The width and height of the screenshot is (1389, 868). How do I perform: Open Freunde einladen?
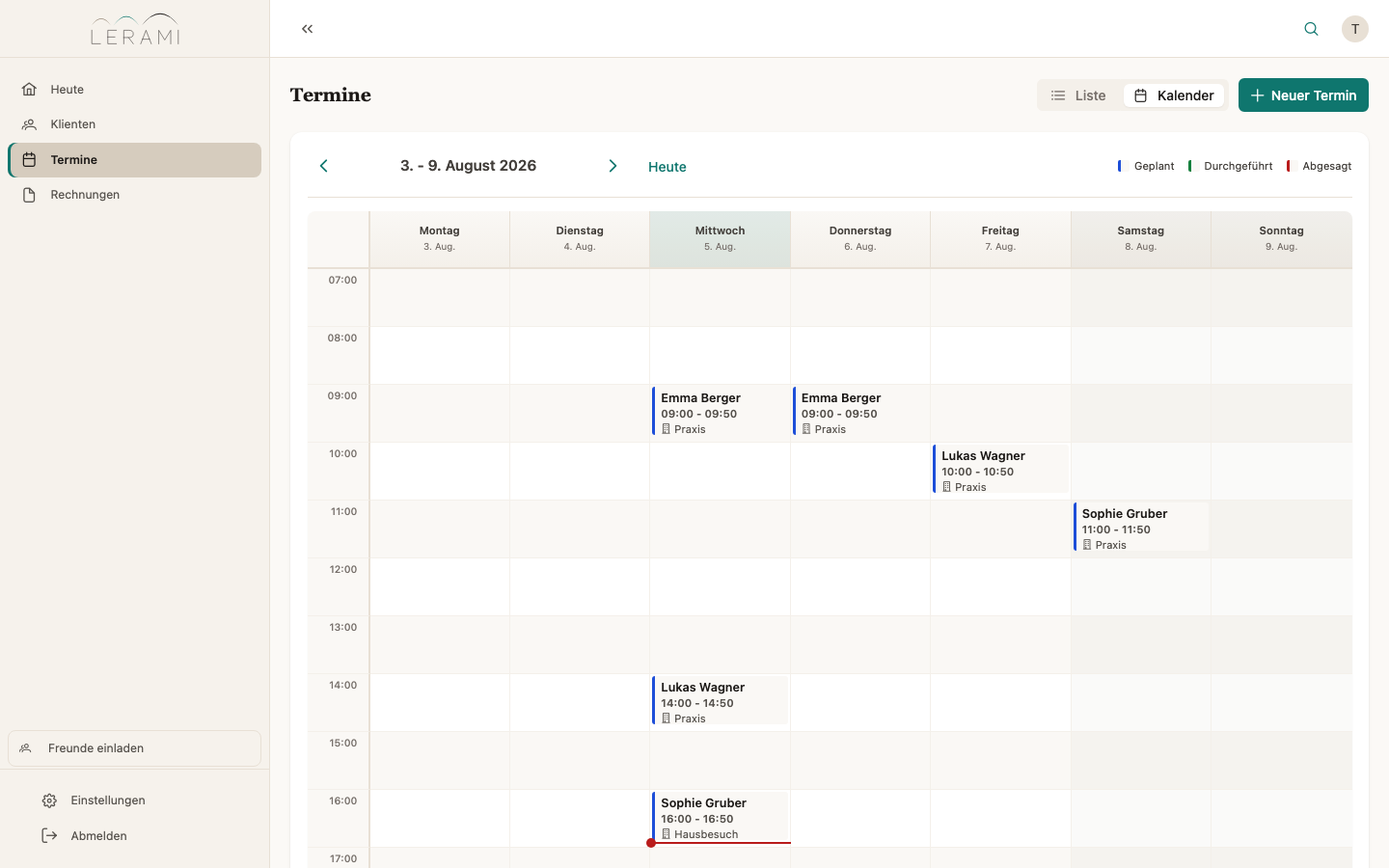tap(135, 748)
